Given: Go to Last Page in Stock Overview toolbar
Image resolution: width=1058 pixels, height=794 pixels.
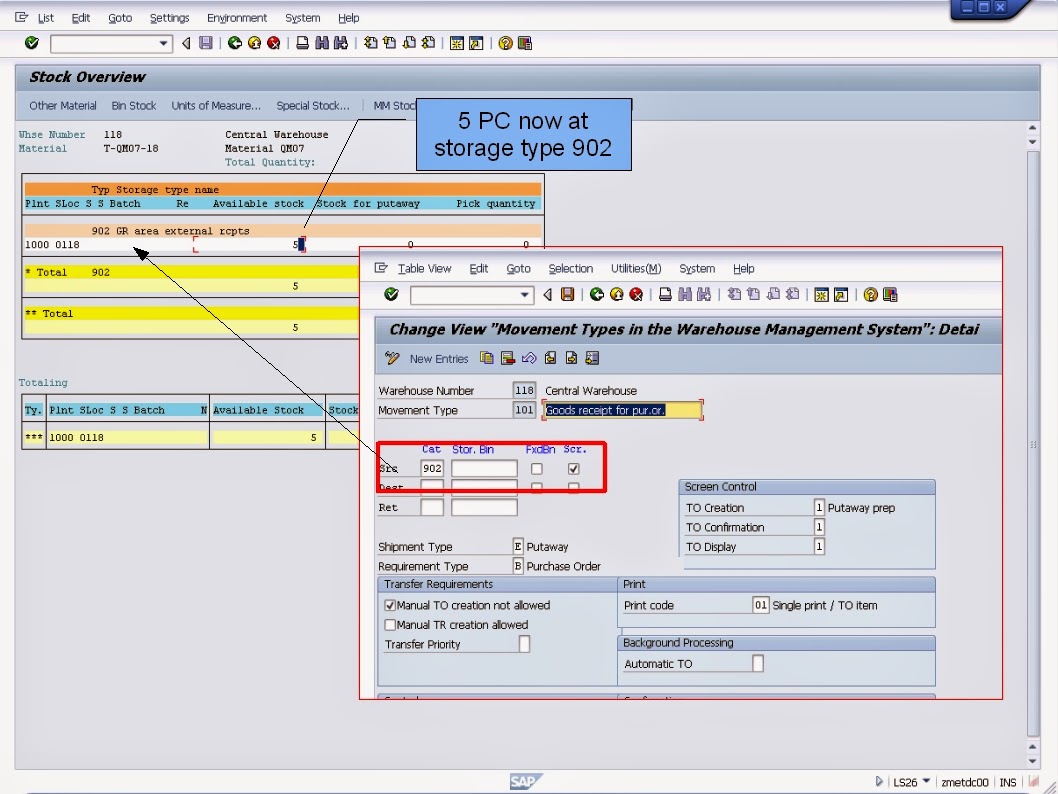Looking at the screenshot, I should (428, 43).
